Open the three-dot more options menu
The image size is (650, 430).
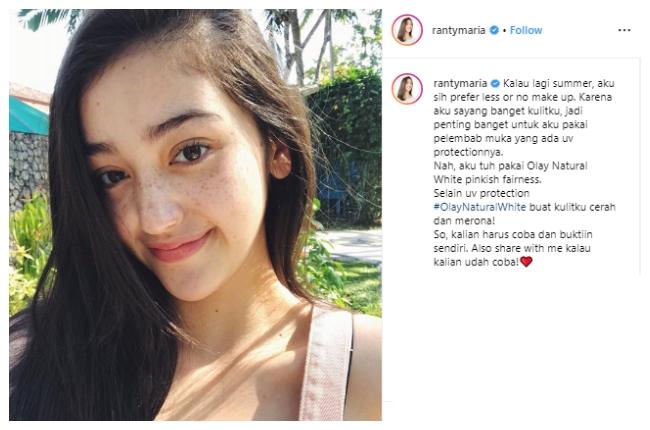point(624,30)
